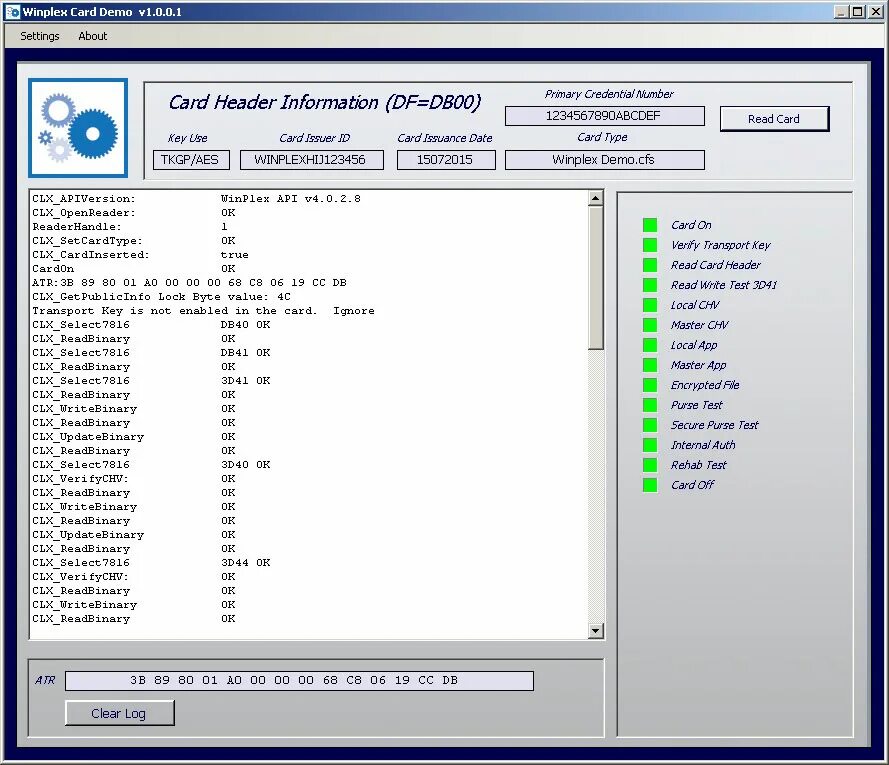Click the 'Secure Purse Test' label
Screen dimensions: 889x765
tap(715, 425)
